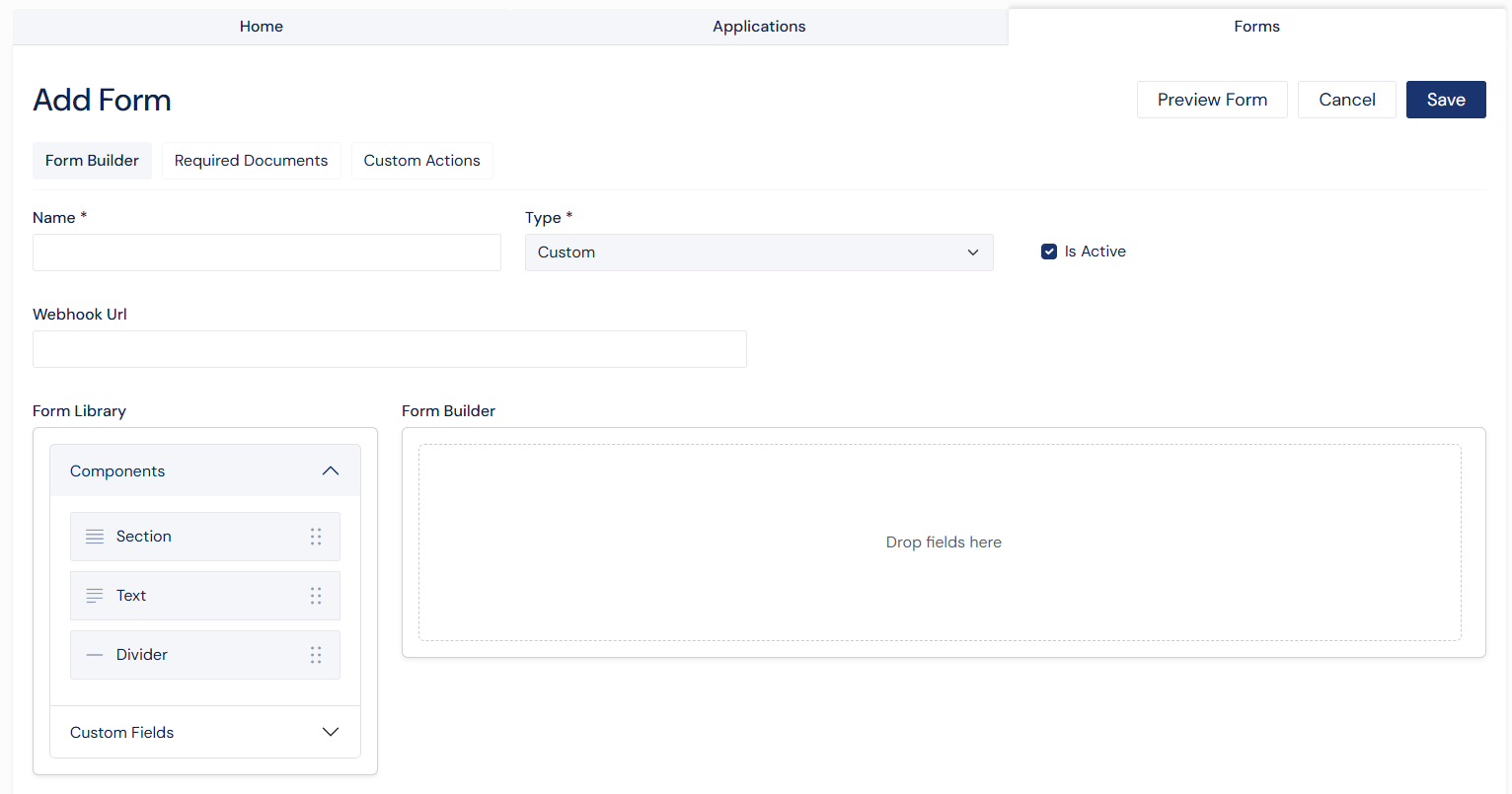The height and width of the screenshot is (794, 1512).
Task: Click the Preview Form button
Action: click(x=1212, y=99)
